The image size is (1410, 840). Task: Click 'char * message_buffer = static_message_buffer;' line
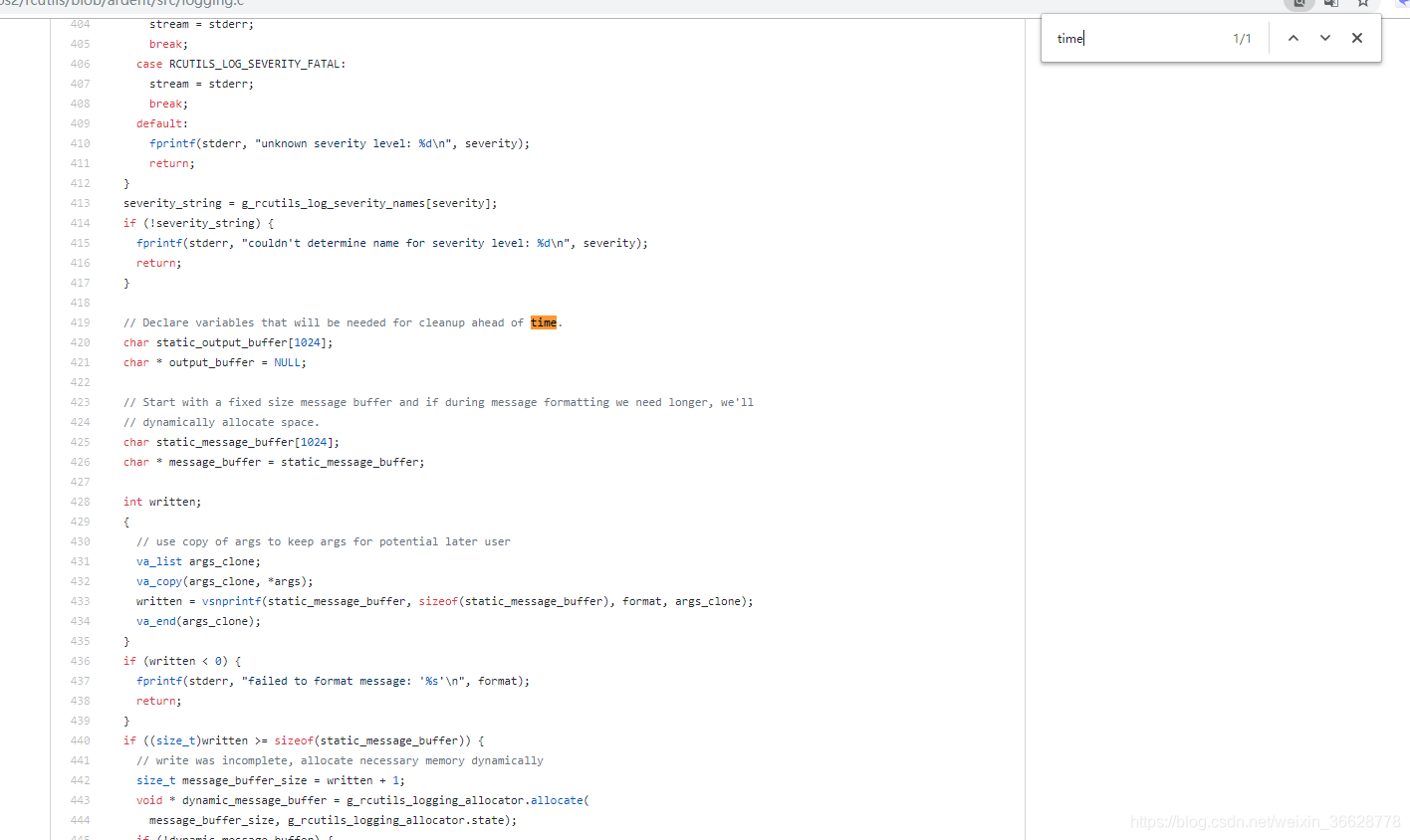coord(274,462)
